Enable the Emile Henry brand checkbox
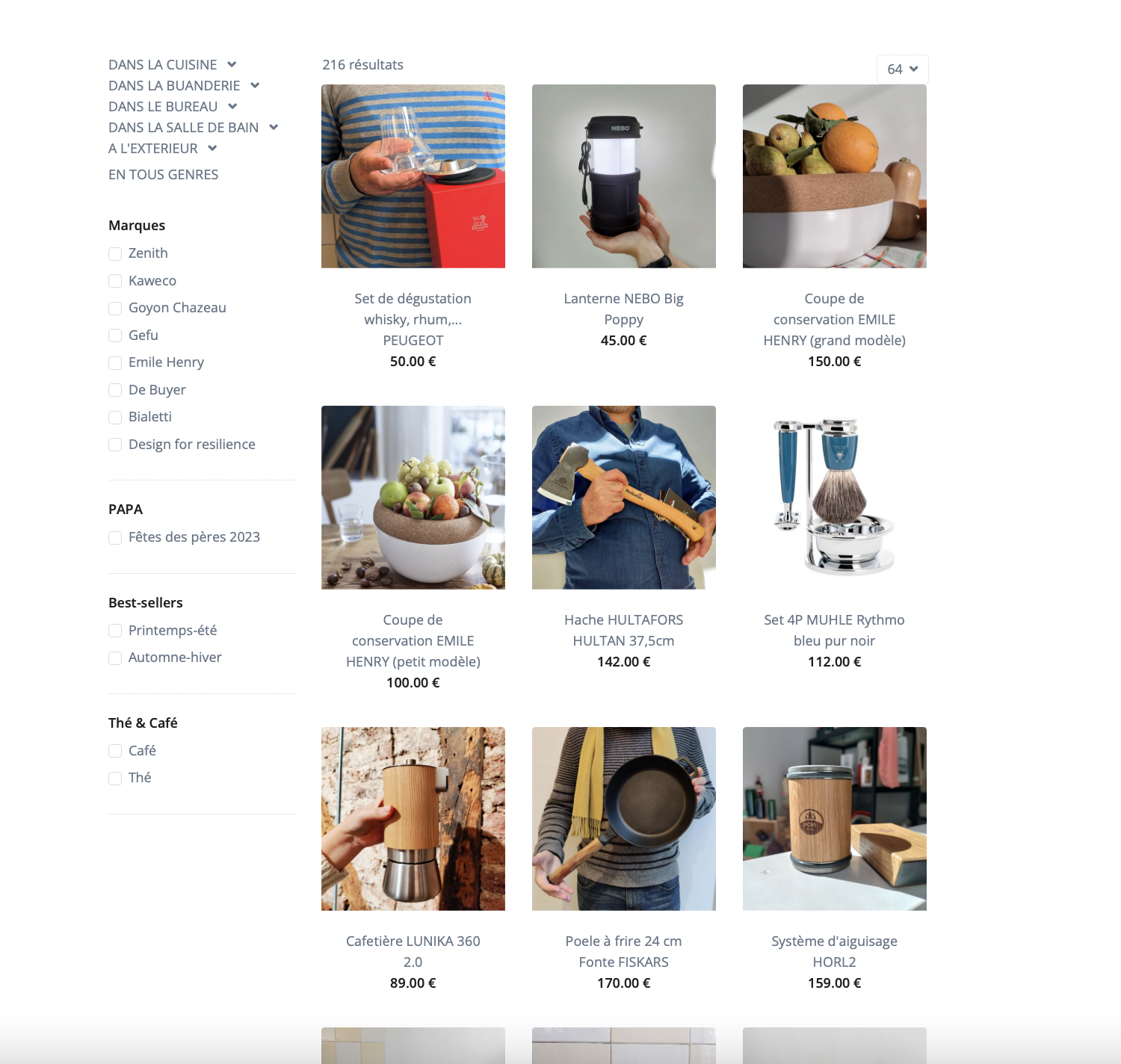The image size is (1121, 1064). click(x=115, y=363)
